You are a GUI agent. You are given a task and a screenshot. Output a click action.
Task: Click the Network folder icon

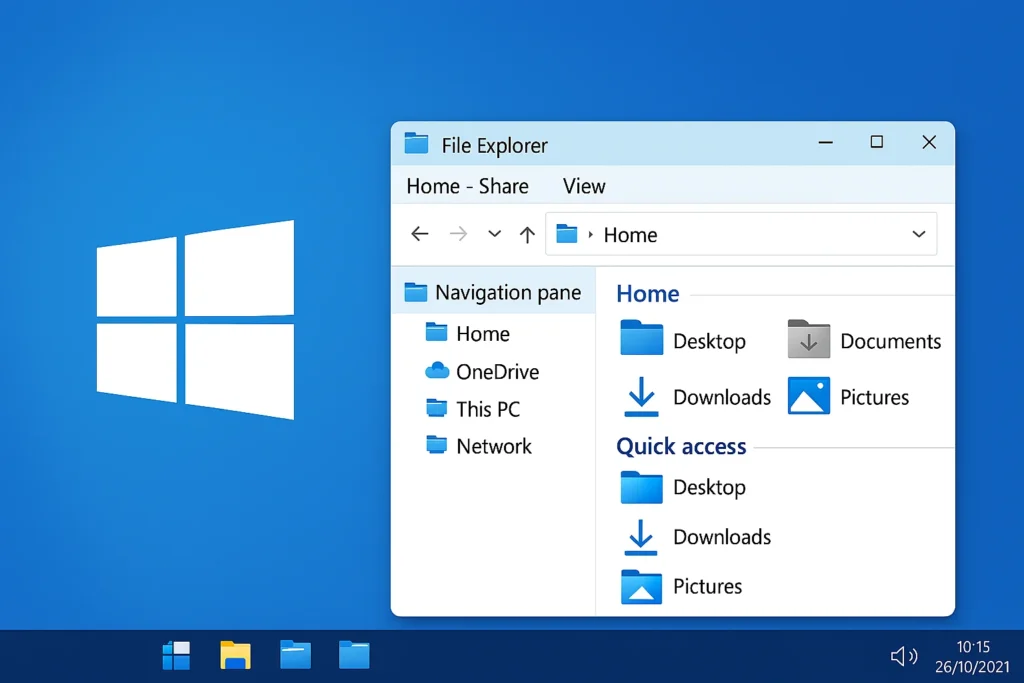click(436, 445)
